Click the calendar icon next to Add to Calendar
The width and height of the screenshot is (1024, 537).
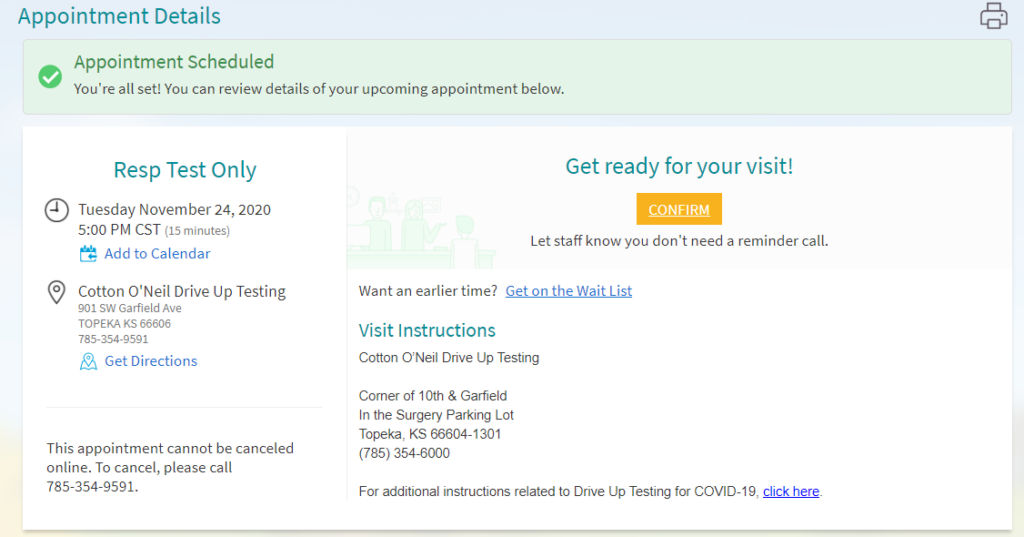pos(88,254)
